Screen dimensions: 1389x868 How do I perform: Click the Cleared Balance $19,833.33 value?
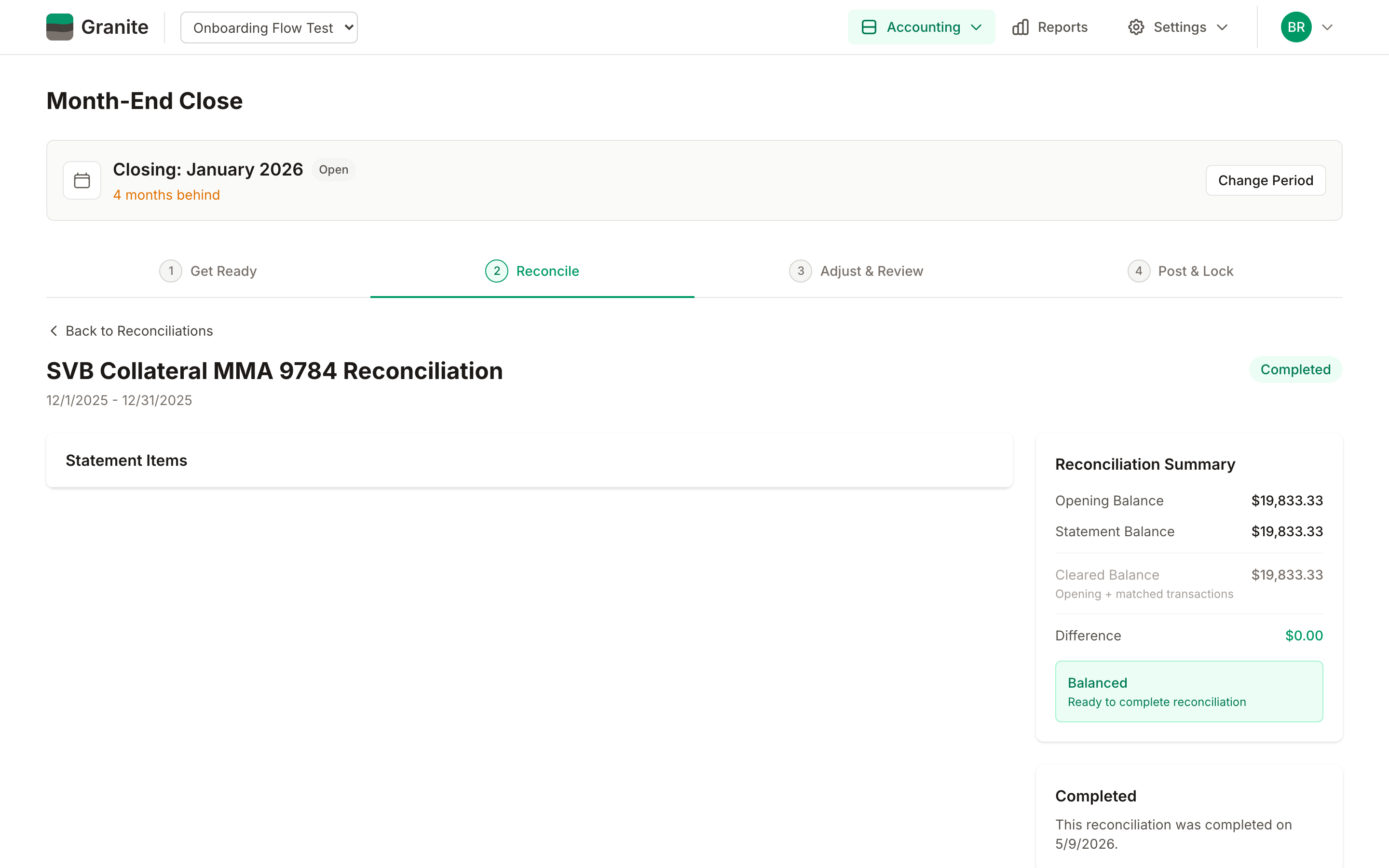click(x=1287, y=575)
